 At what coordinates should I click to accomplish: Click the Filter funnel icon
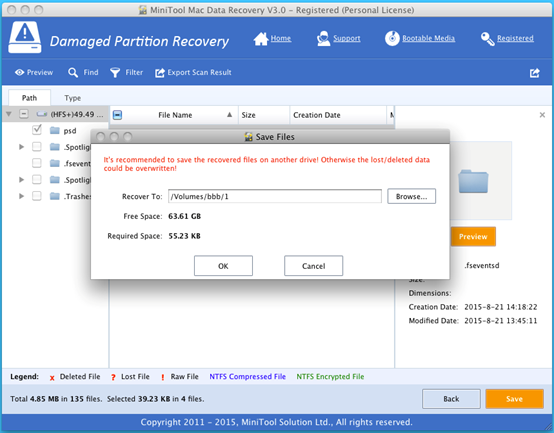click(115, 73)
